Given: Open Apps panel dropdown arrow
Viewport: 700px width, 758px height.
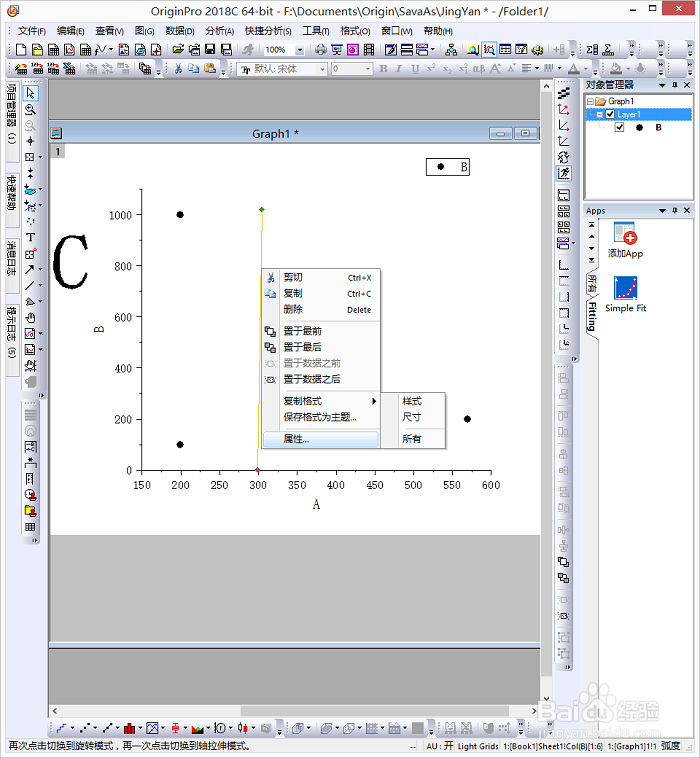Looking at the screenshot, I should pos(662,211).
